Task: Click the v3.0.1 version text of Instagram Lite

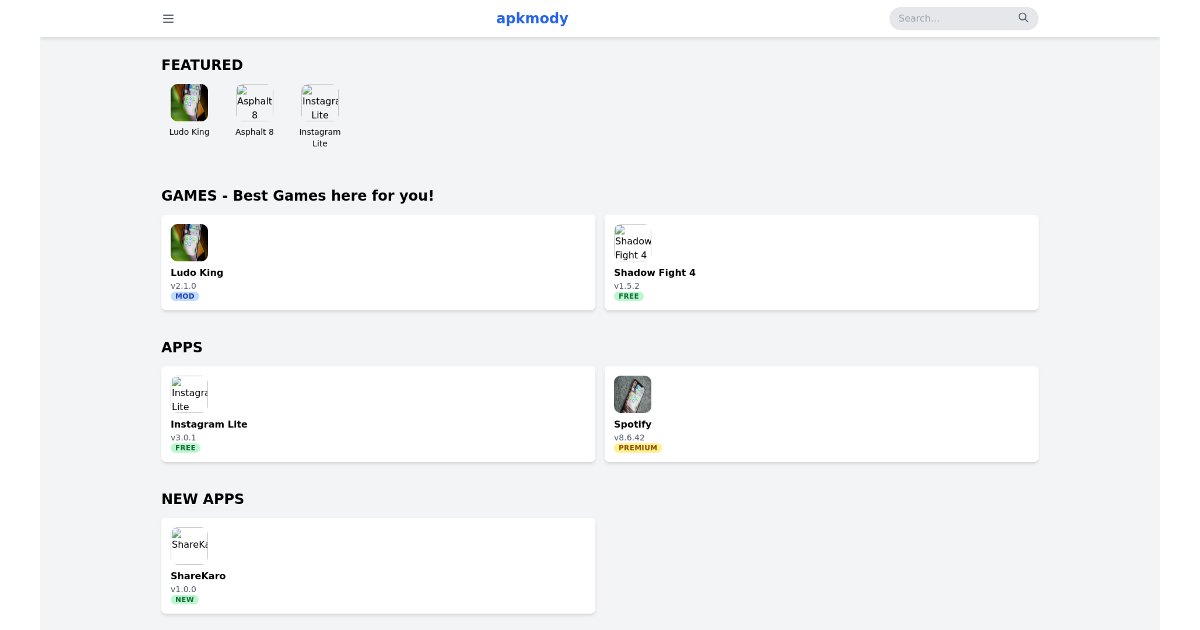Action: 183,437
